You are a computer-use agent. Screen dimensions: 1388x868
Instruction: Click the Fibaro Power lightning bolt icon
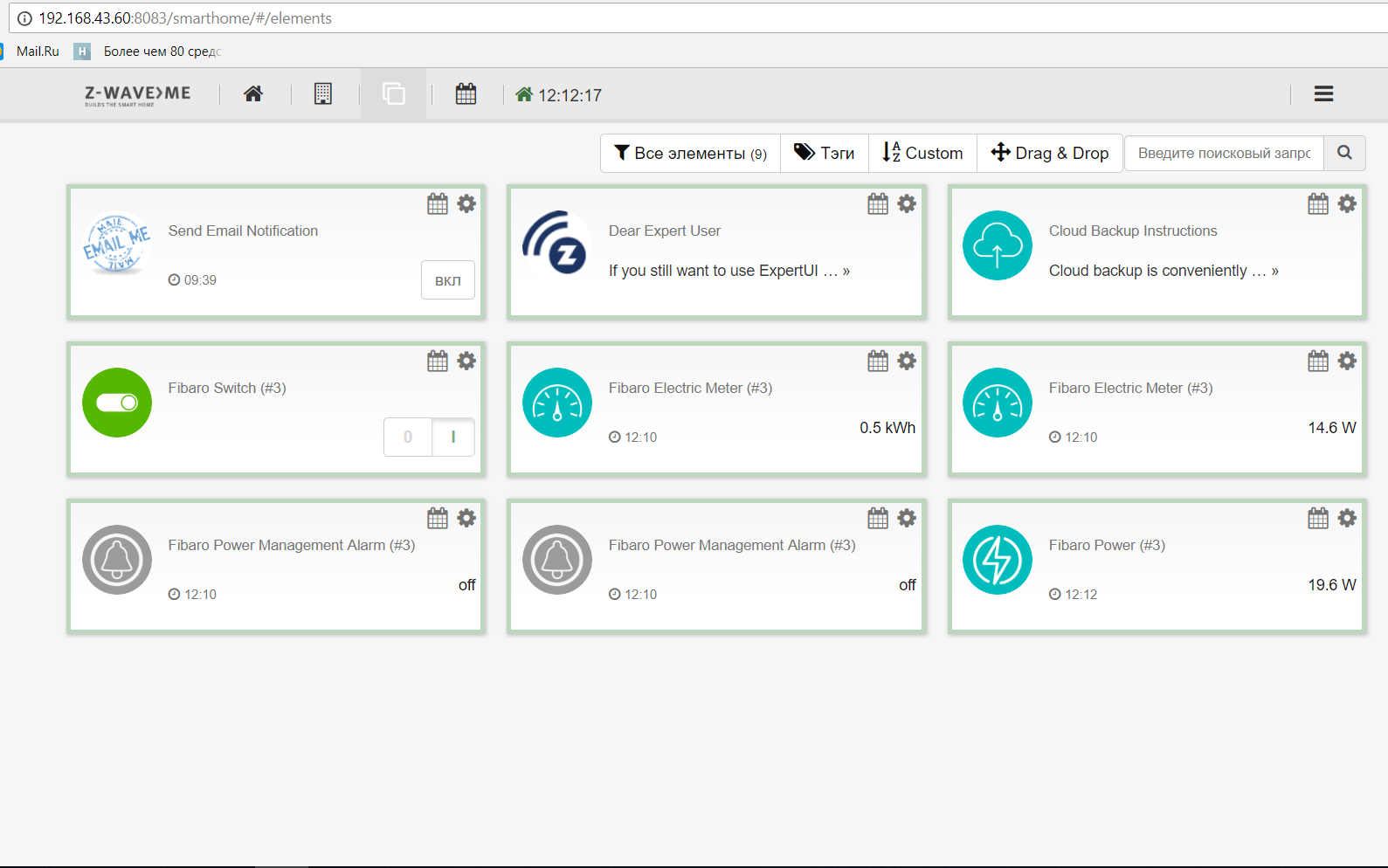(998, 560)
